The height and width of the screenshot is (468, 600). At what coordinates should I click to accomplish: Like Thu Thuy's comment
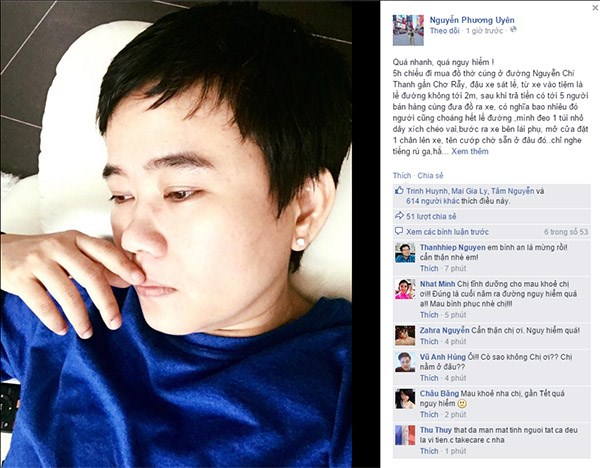coord(429,451)
